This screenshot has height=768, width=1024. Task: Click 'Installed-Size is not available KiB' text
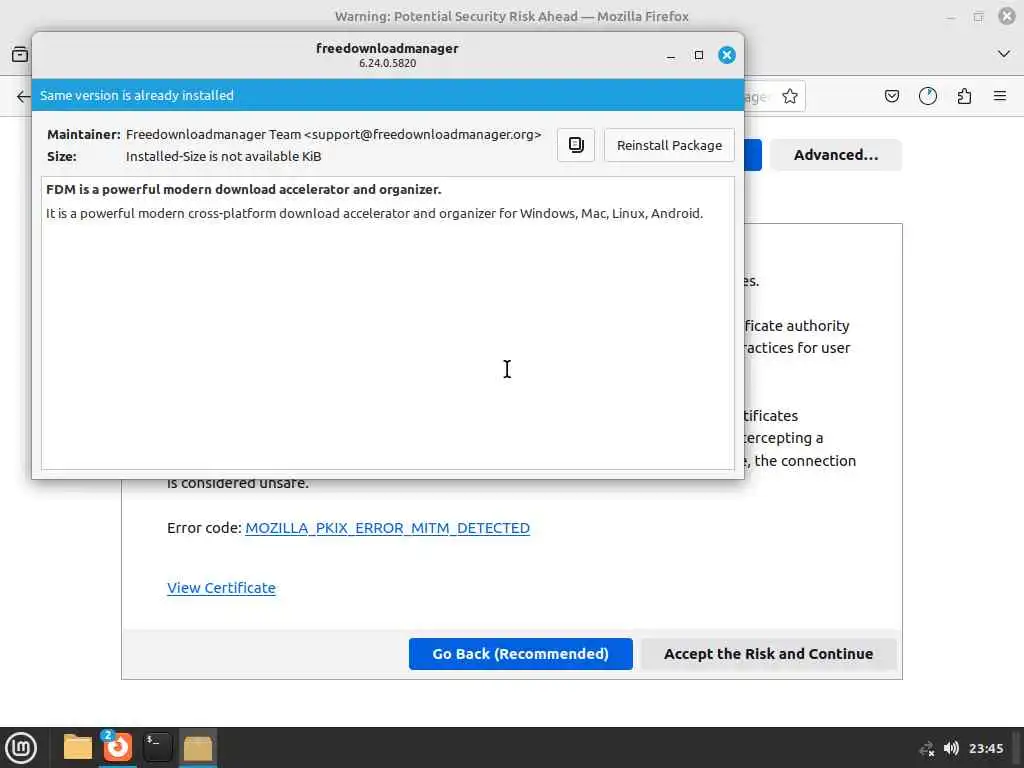tap(223, 156)
